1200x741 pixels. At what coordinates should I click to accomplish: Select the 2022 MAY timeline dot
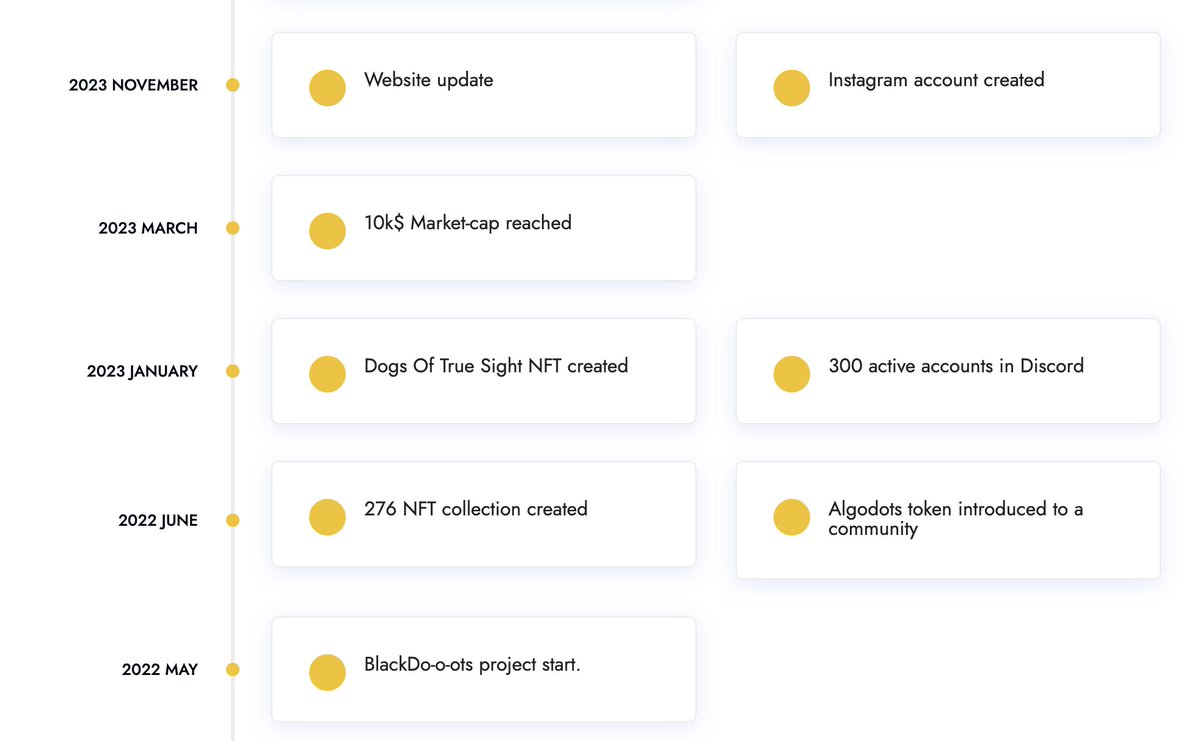pyautogui.click(x=233, y=669)
